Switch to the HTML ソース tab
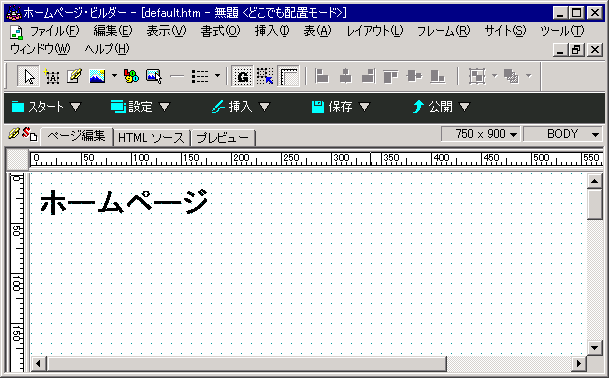This screenshot has height=378, width=609. pos(151,138)
